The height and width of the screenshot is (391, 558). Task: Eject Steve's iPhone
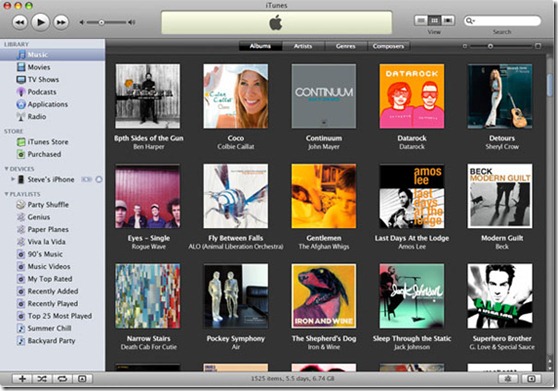[x=99, y=179]
